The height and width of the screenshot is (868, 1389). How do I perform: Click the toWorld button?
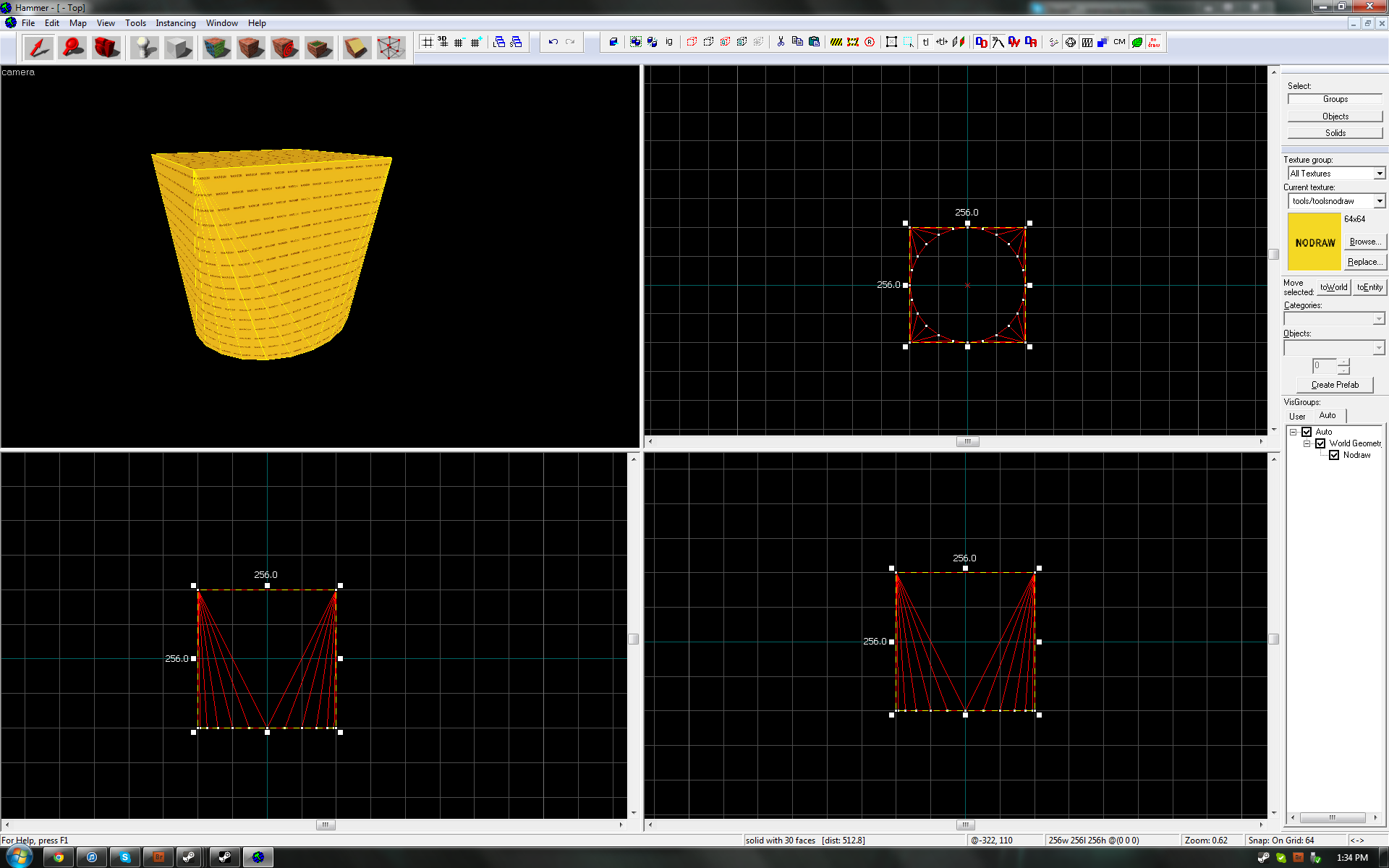click(x=1333, y=287)
